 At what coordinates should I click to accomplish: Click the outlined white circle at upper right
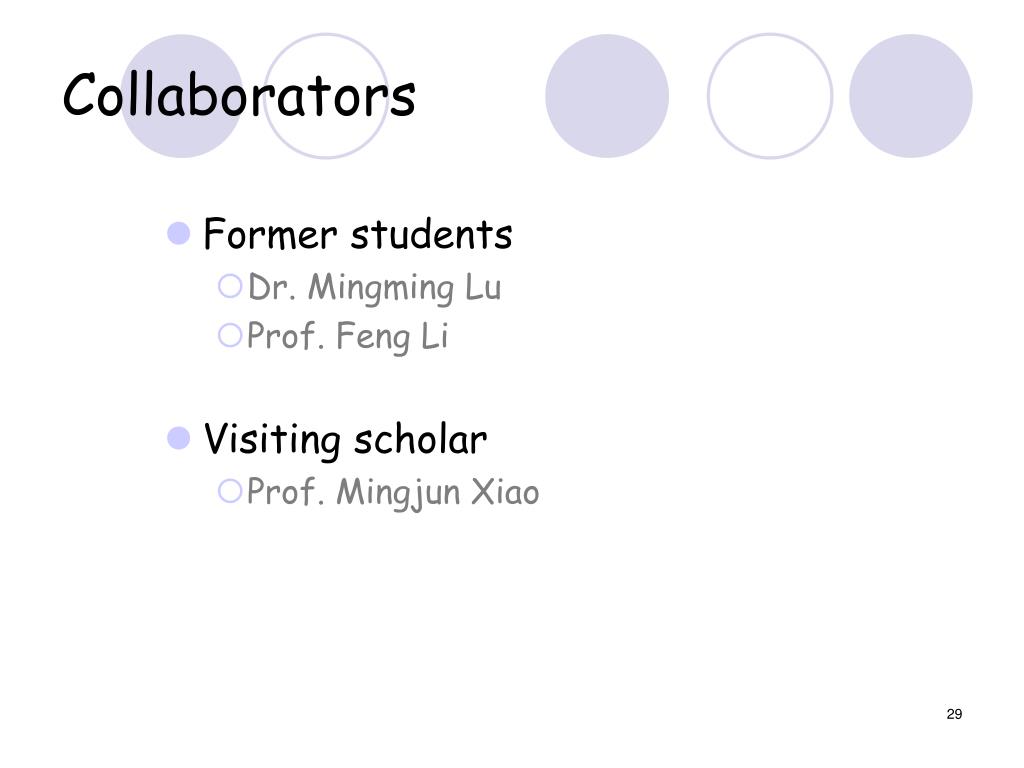coord(770,96)
